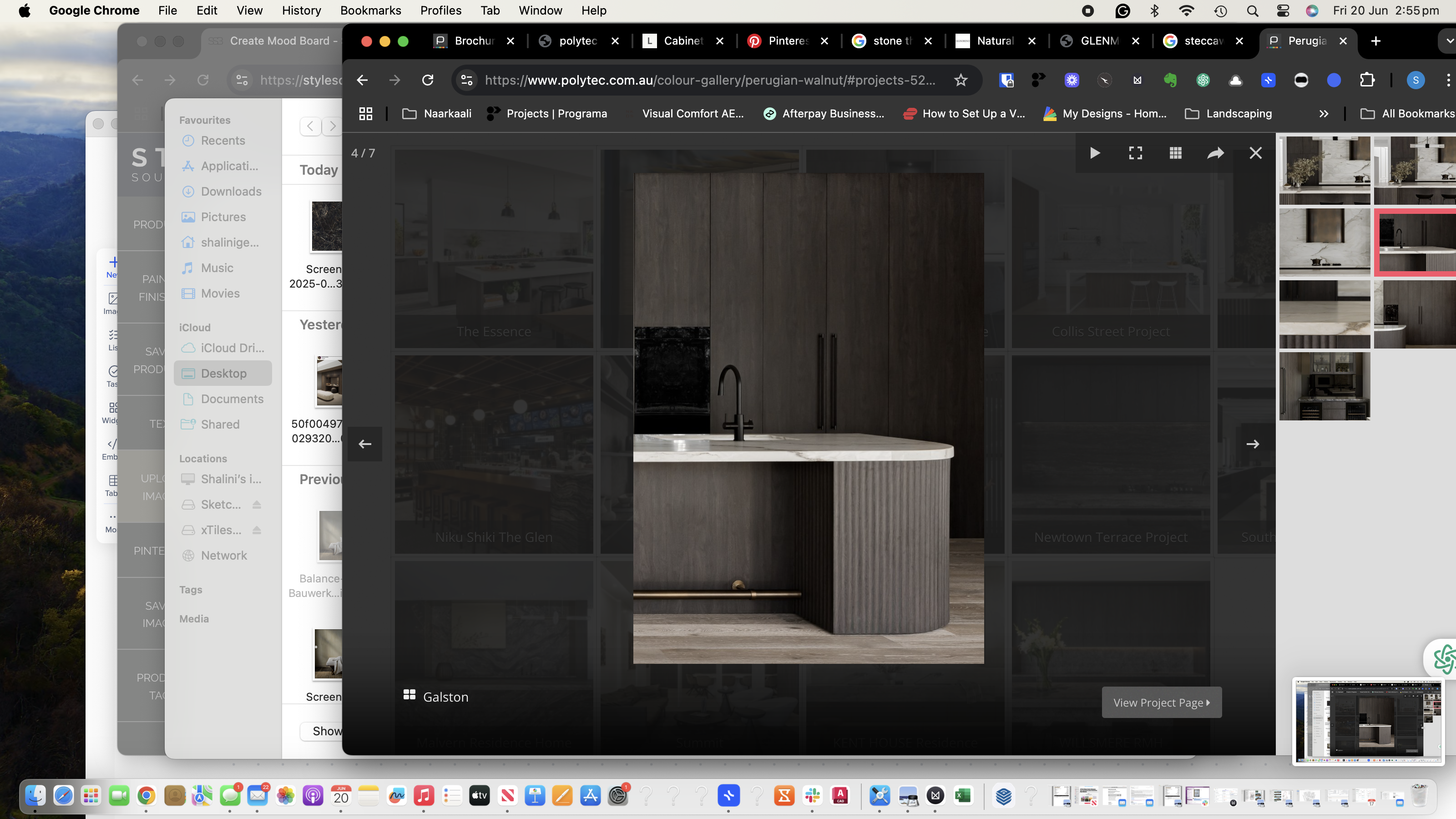Open the Bookmarks menu in menu bar
The width and height of the screenshot is (1456, 819).
point(371,10)
